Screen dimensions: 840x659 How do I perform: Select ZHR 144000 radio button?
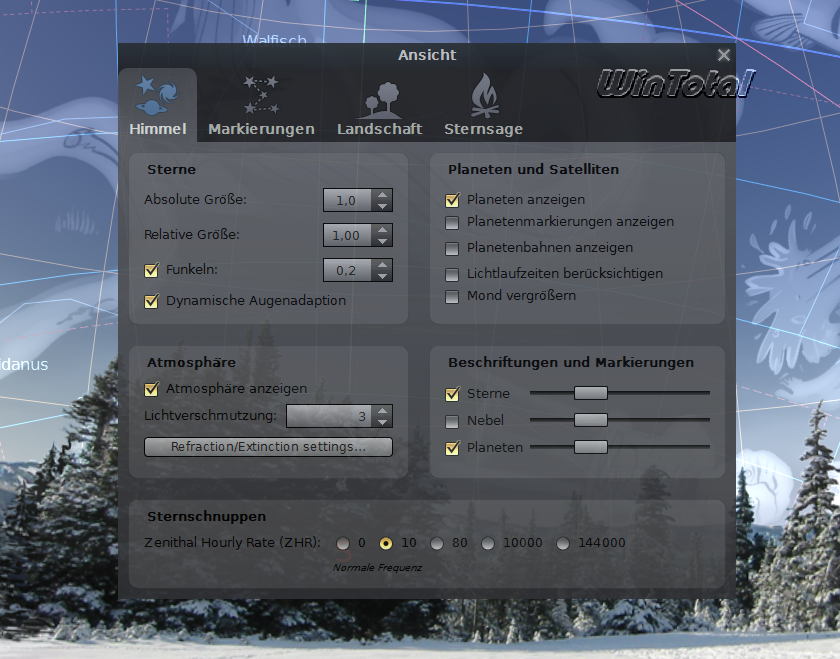click(563, 543)
